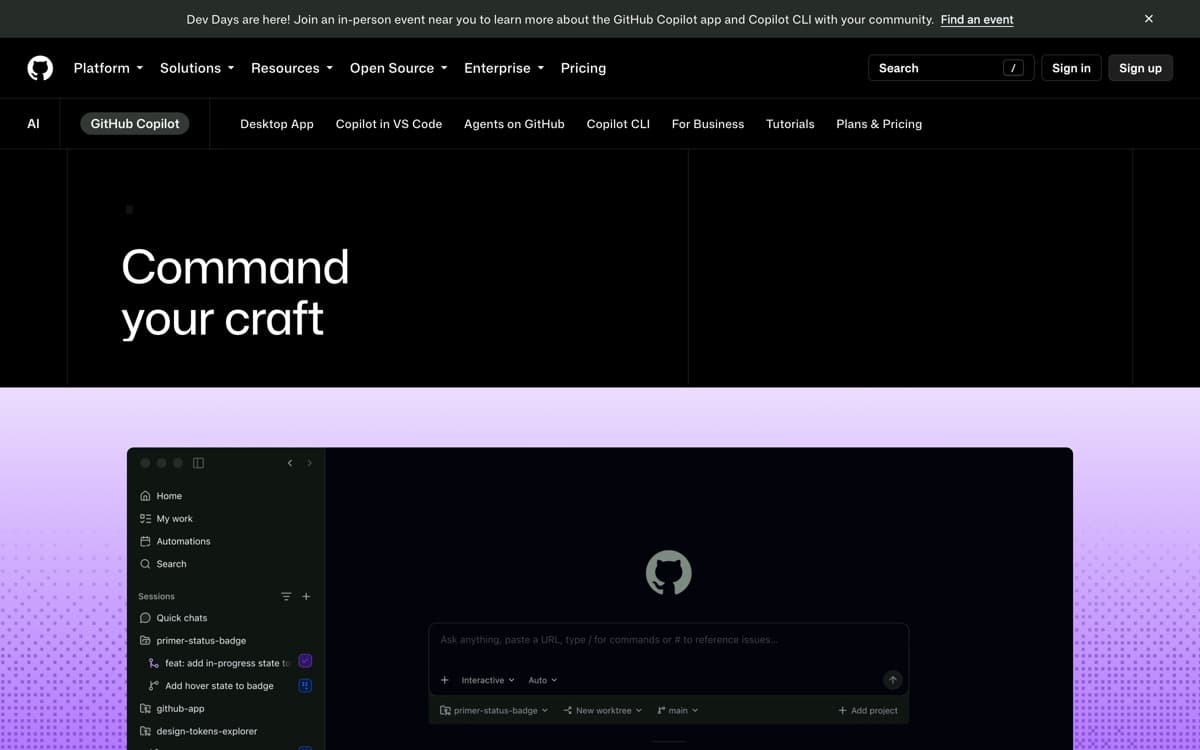Click the send arrow button
1200x750 pixels.
pyautogui.click(x=893, y=680)
